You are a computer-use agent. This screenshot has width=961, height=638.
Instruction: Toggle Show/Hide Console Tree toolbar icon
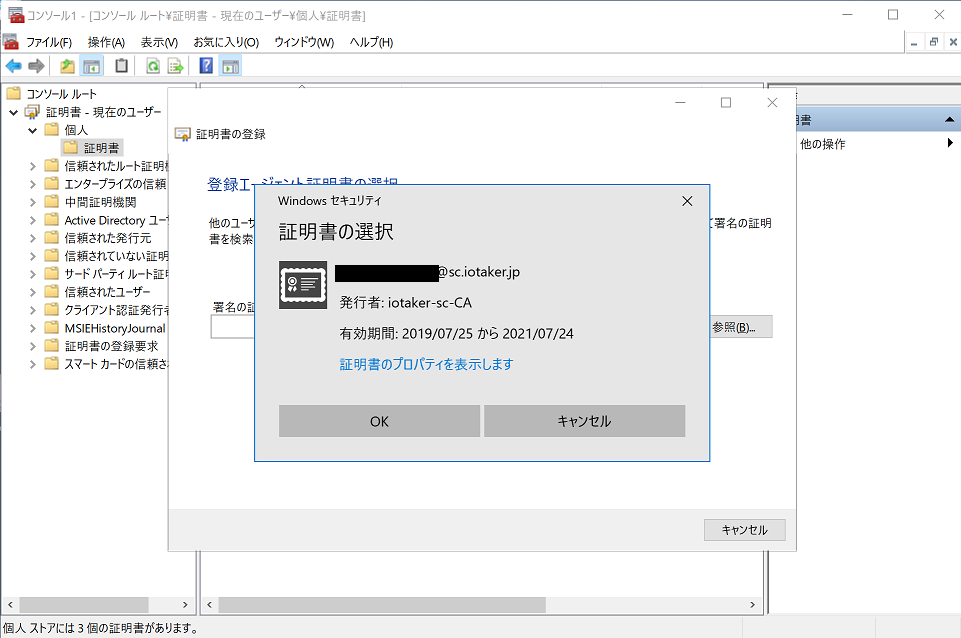point(91,66)
